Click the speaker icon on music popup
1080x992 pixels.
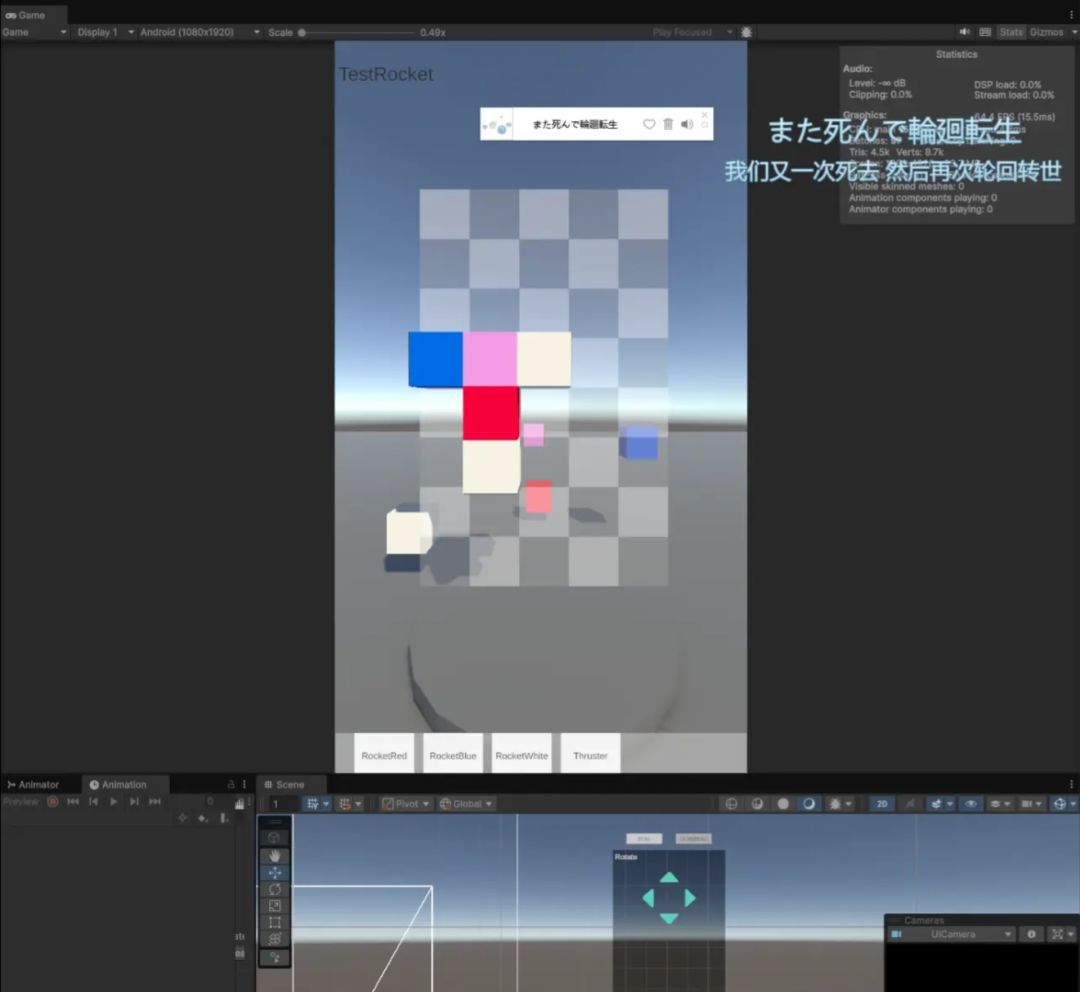[687, 124]
